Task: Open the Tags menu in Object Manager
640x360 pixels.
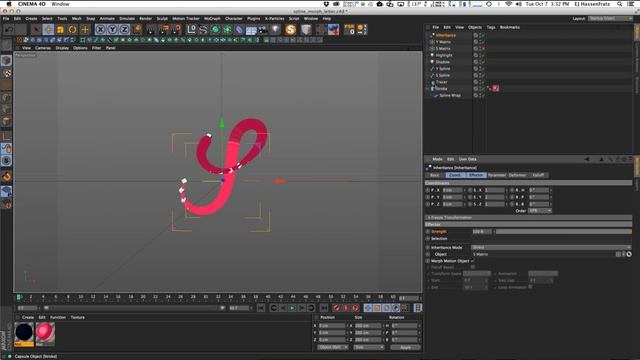Action: click(491, 27)
